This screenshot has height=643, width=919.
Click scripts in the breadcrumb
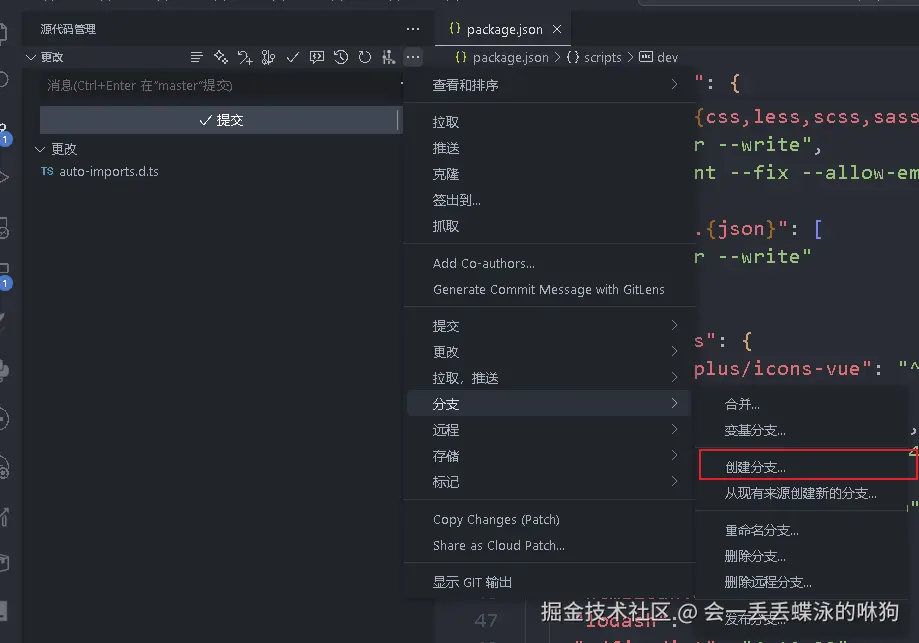click(603, 57)
